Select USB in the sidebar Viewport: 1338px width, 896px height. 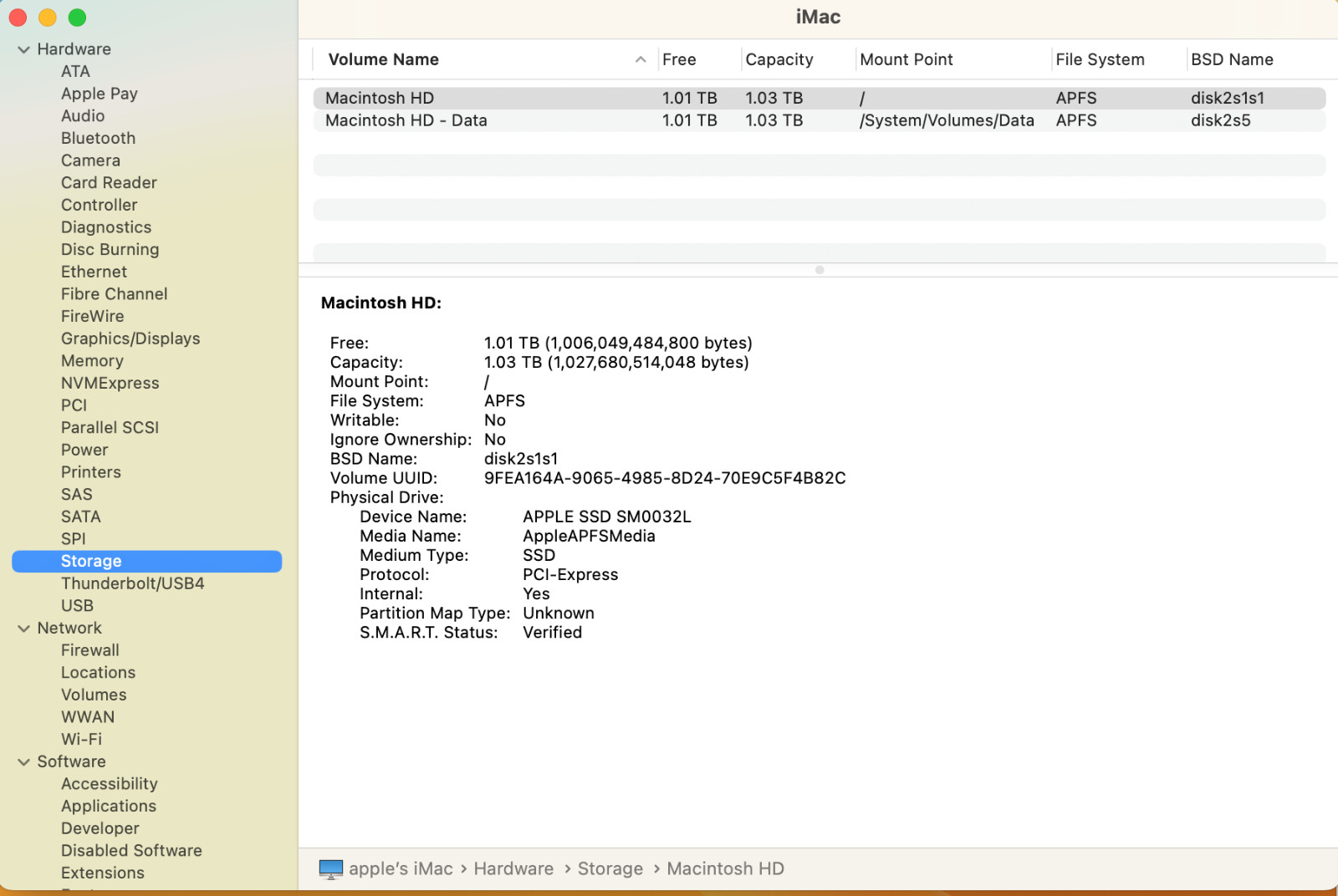[x=77, y=606]
